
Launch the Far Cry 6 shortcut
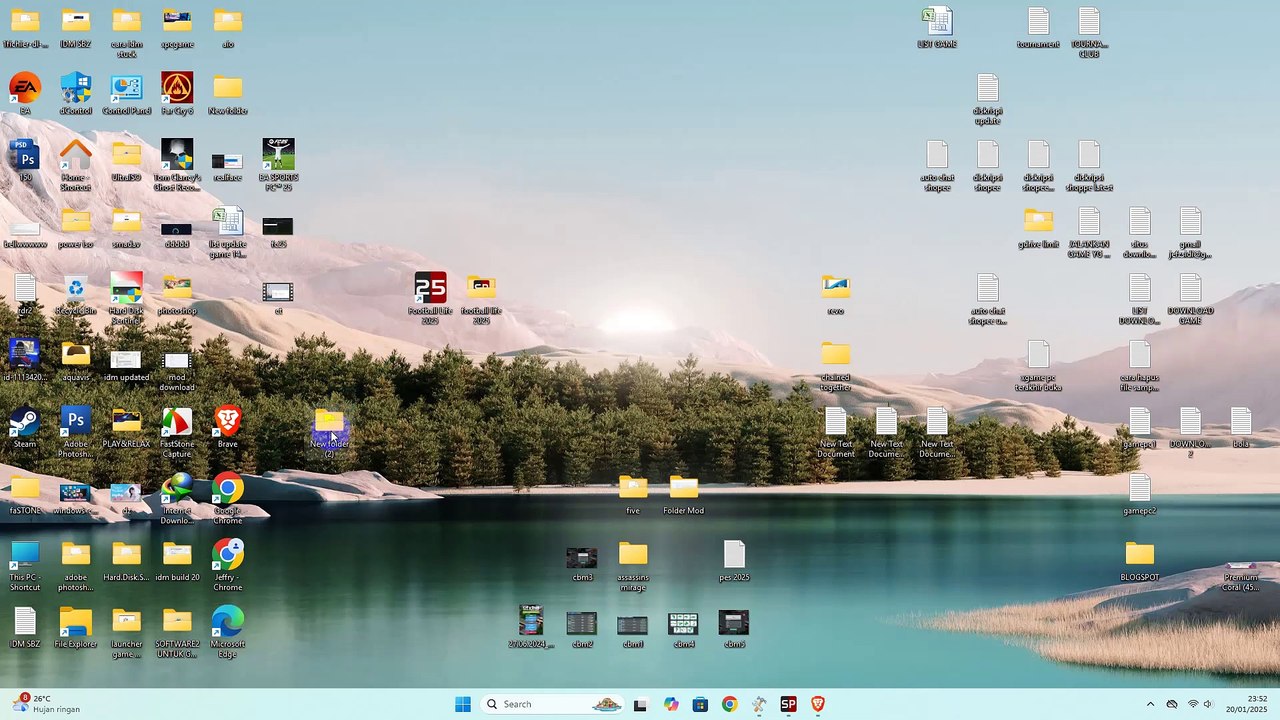[177, 88]
